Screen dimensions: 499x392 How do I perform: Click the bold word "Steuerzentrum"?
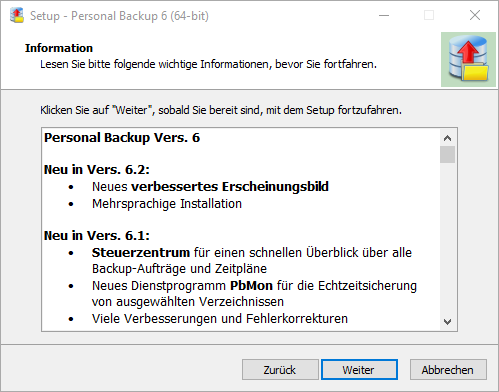(141, 253)
